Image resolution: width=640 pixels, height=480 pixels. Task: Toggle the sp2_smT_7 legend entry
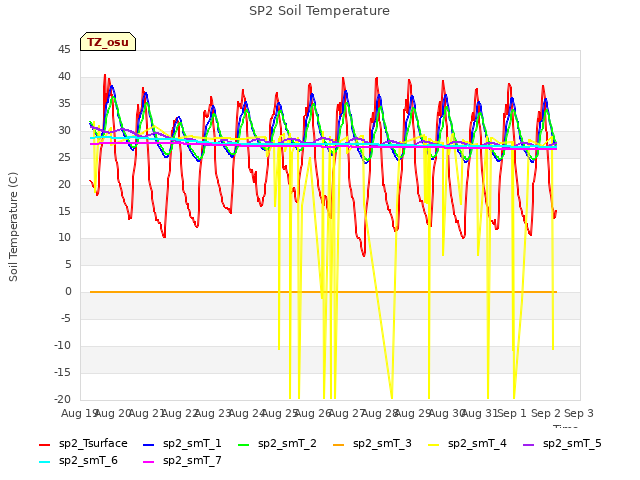[x=182, y=461]
